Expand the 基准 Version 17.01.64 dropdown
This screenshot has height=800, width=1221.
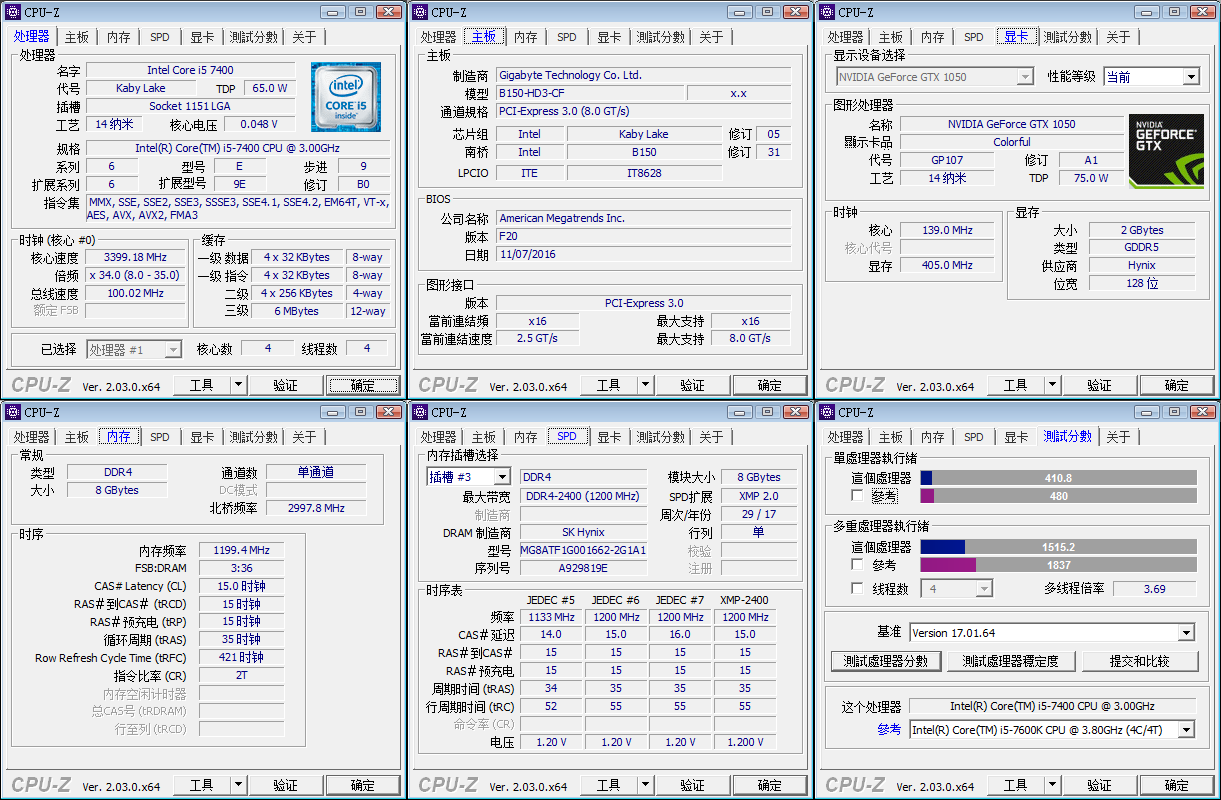[x=1186, y=633]
